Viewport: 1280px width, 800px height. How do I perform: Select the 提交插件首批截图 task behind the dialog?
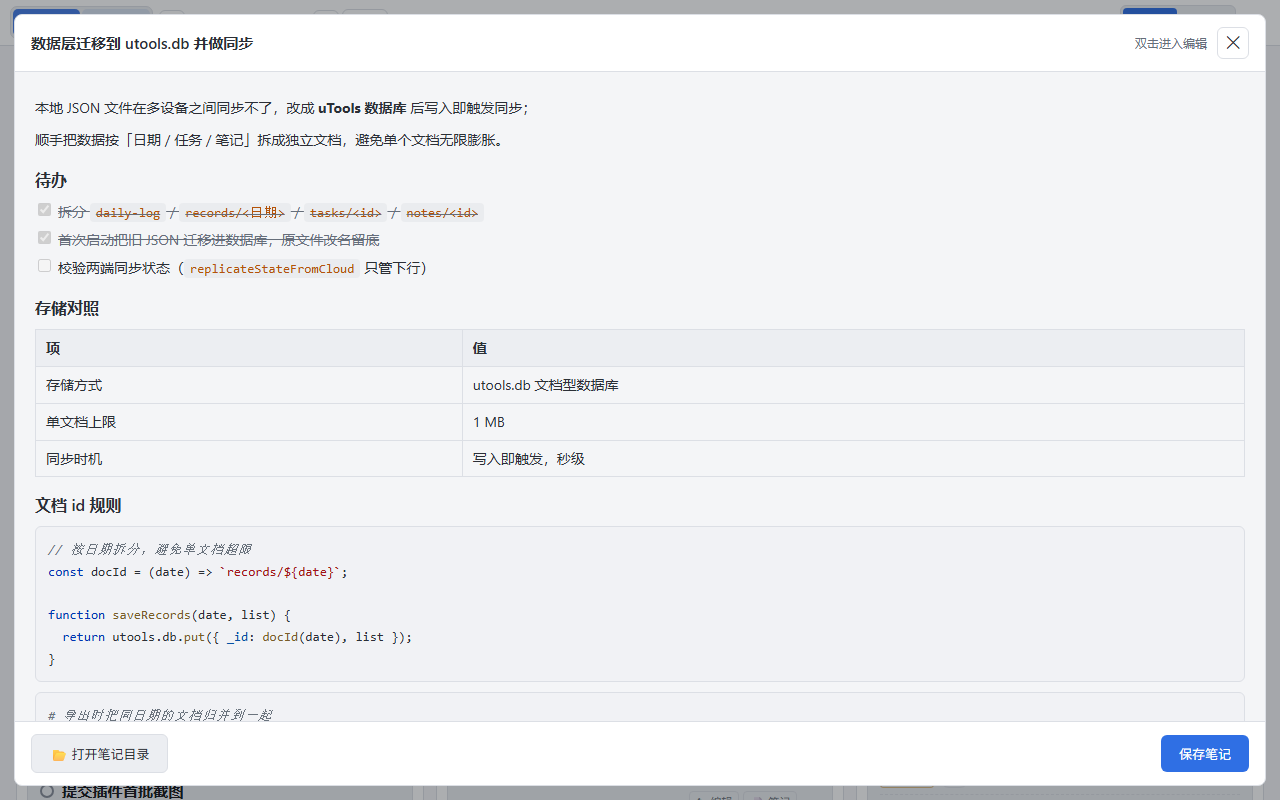coord(123,792)
